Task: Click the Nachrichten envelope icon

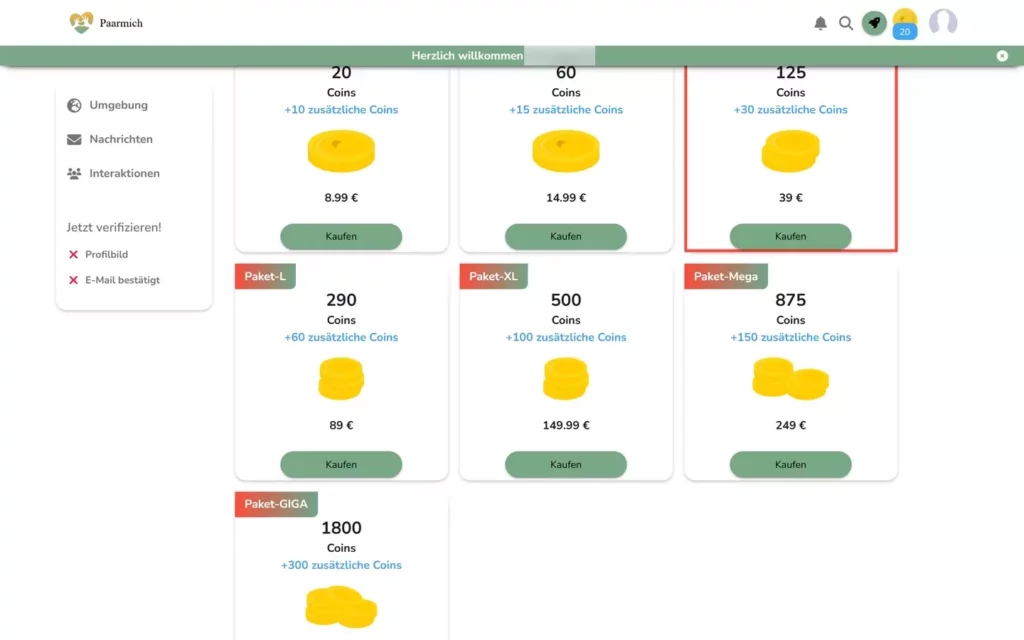Action: (74, 139)
